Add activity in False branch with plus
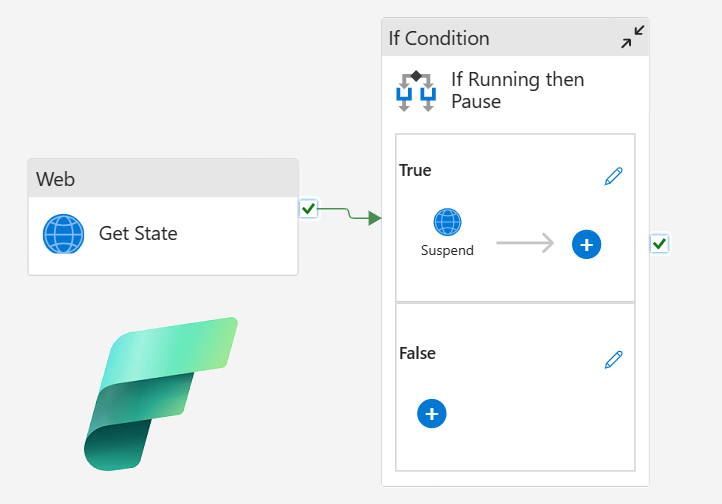 (431, 413)
